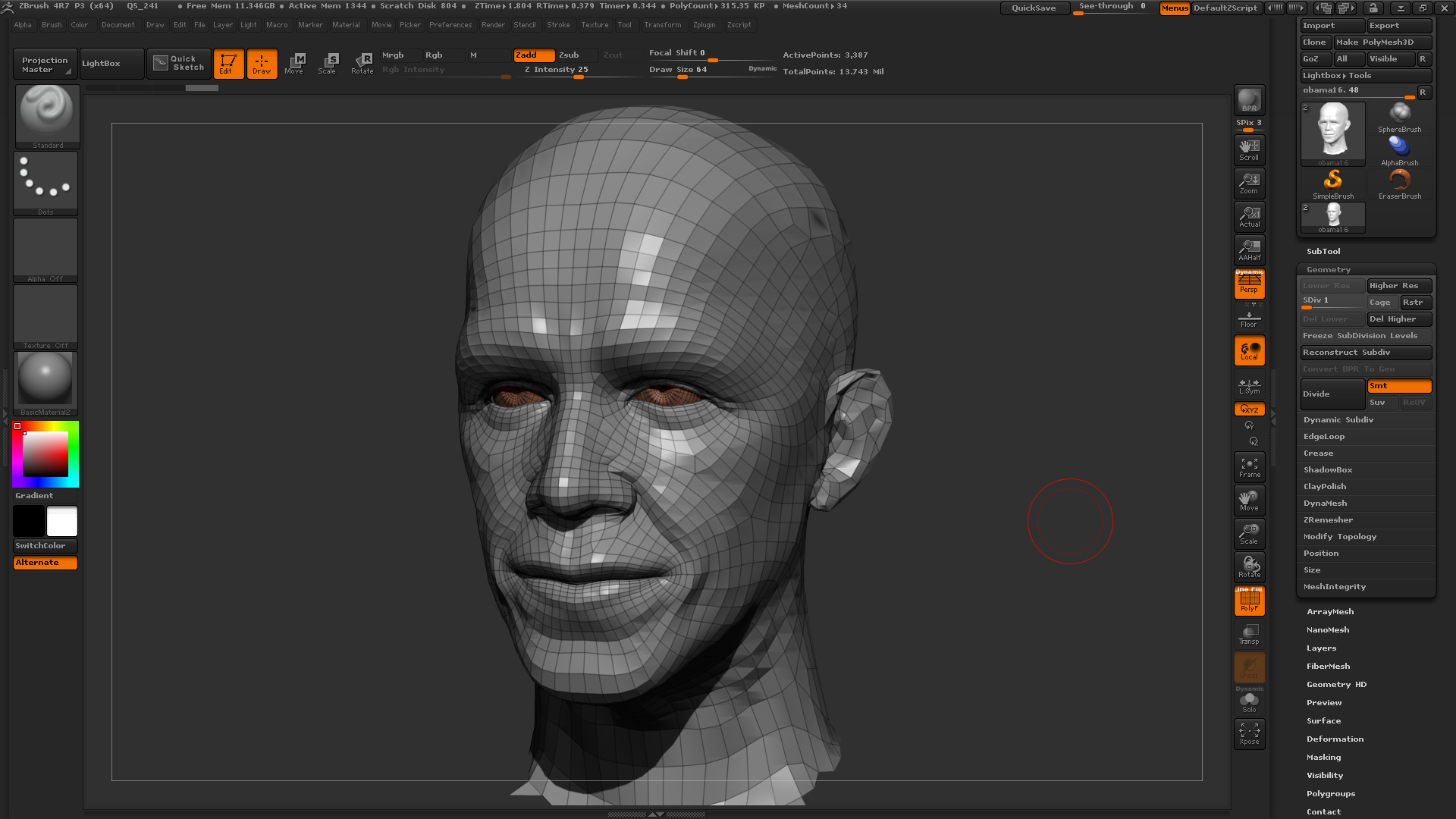This screenshot has height=819, width=1456.
Task: Expand the DynaMesh subsection
Action: (1326, 504)
